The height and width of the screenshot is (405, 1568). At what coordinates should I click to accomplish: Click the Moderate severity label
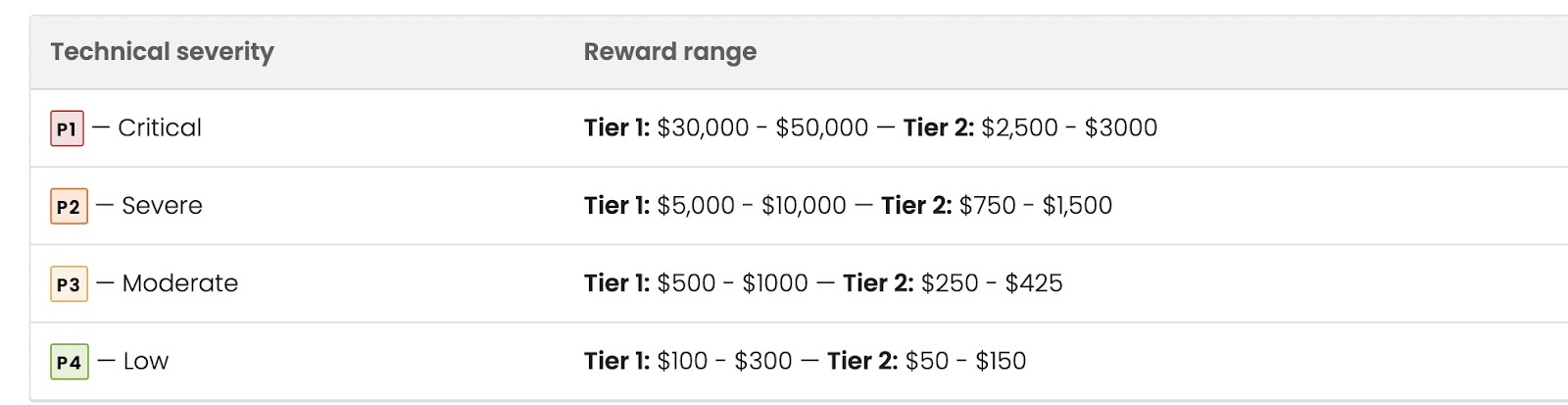(x=180, y=283)
